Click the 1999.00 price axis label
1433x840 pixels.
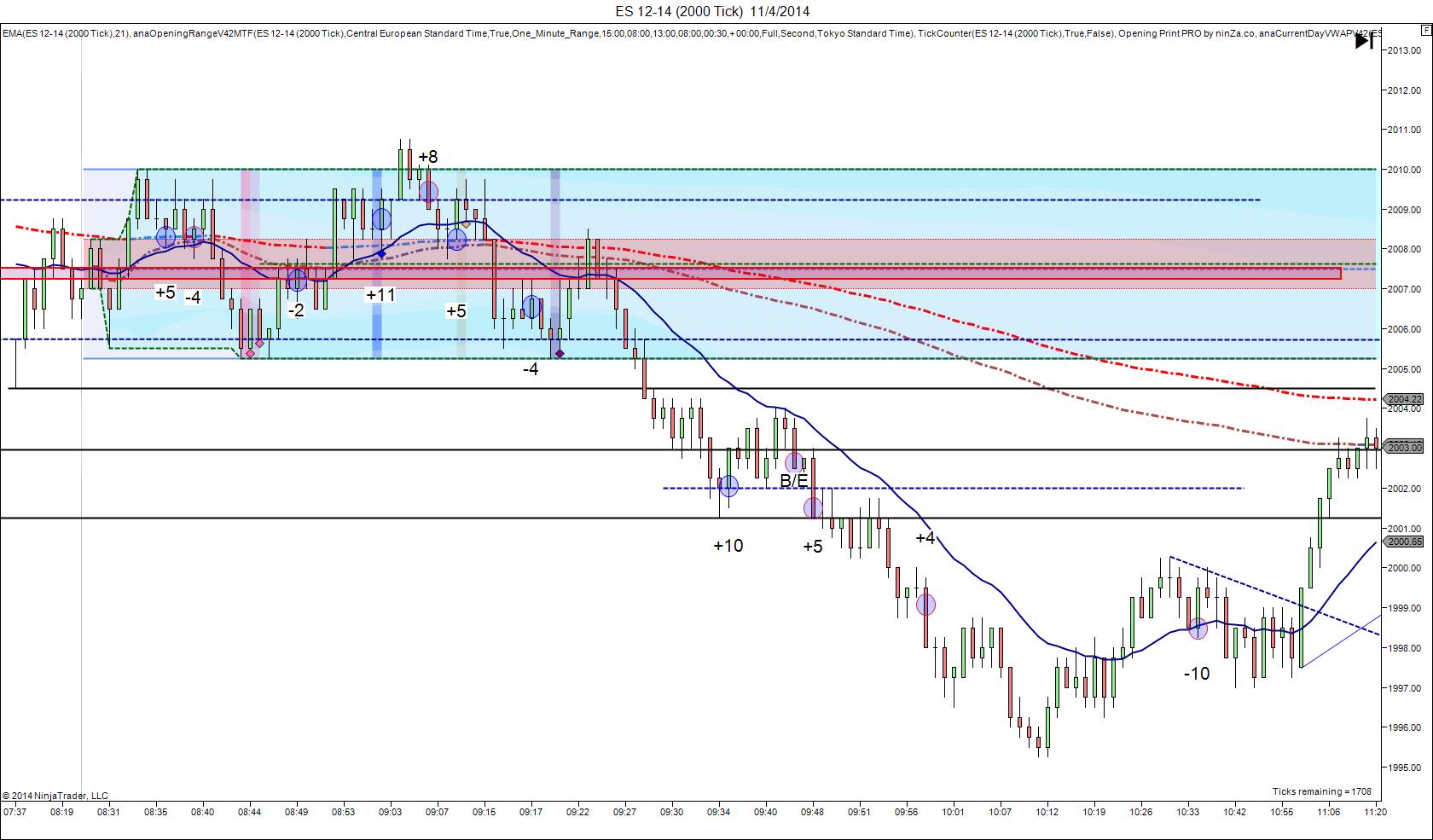[x=1404, y=608]
